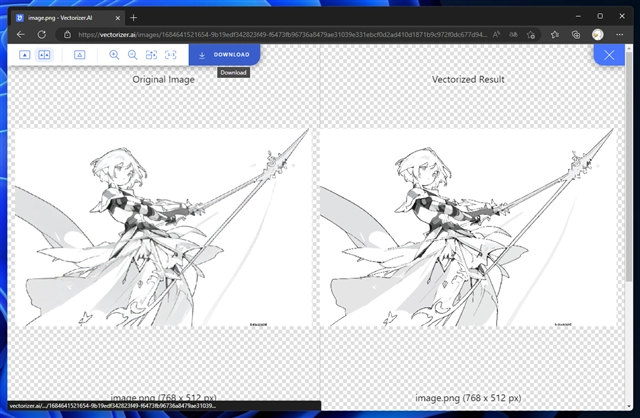Click the vectorizer.ai address bar
Screen dimensions: 640x418
coord(282,35)
